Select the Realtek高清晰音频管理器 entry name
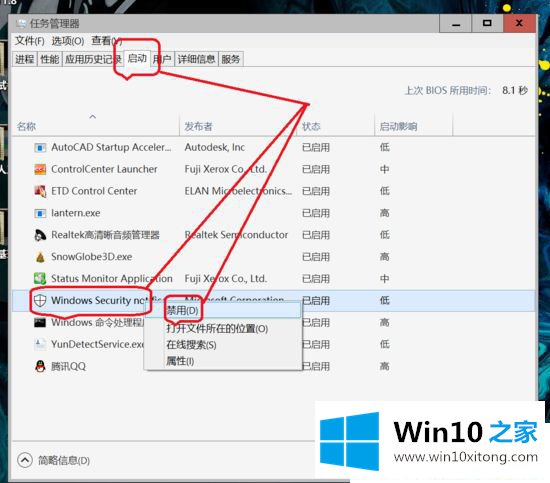This screenshot has width=550, height=483. coord(105,235)
